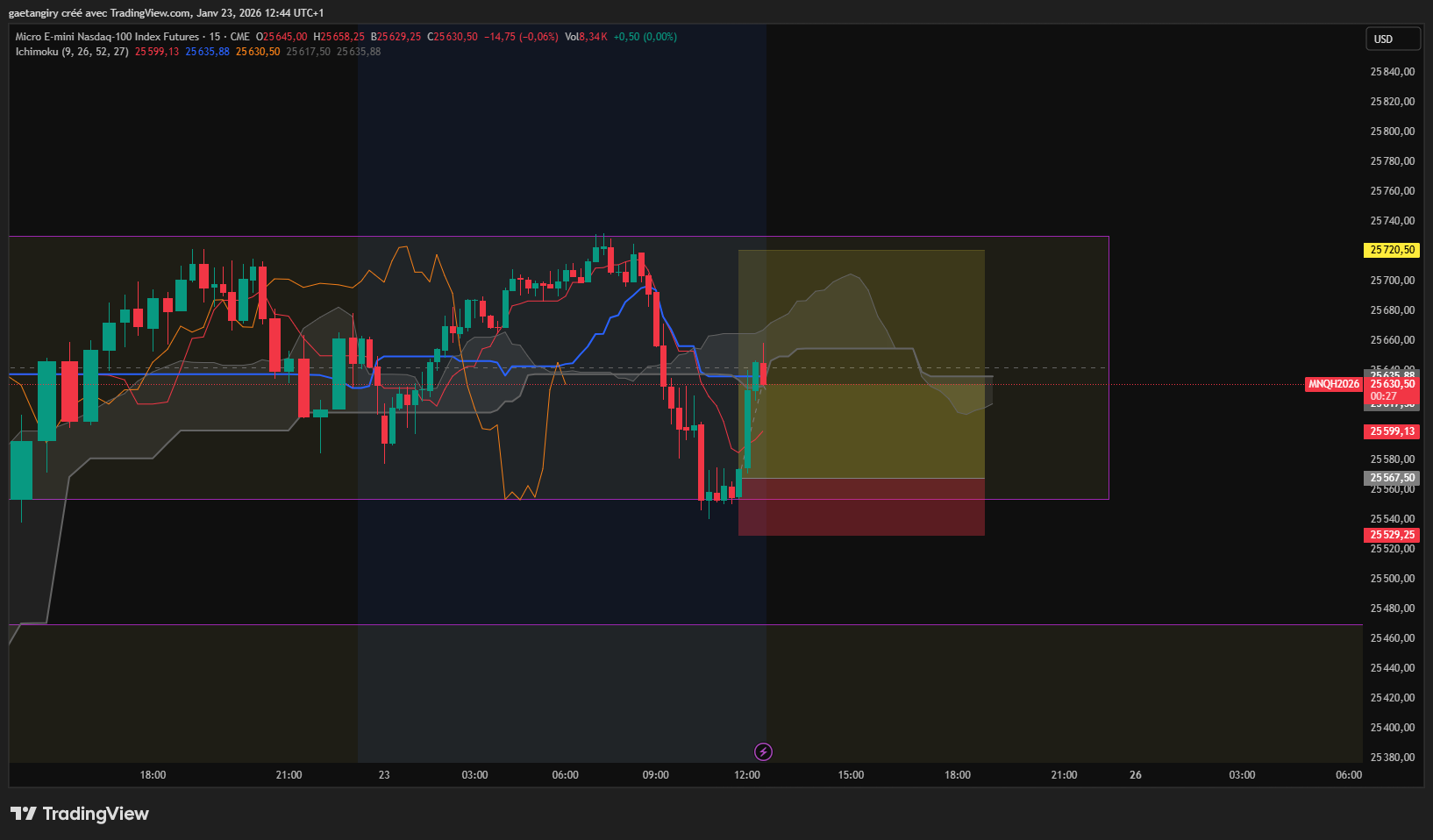Click the red 25529,25 stop price tag

[1393, 535]
